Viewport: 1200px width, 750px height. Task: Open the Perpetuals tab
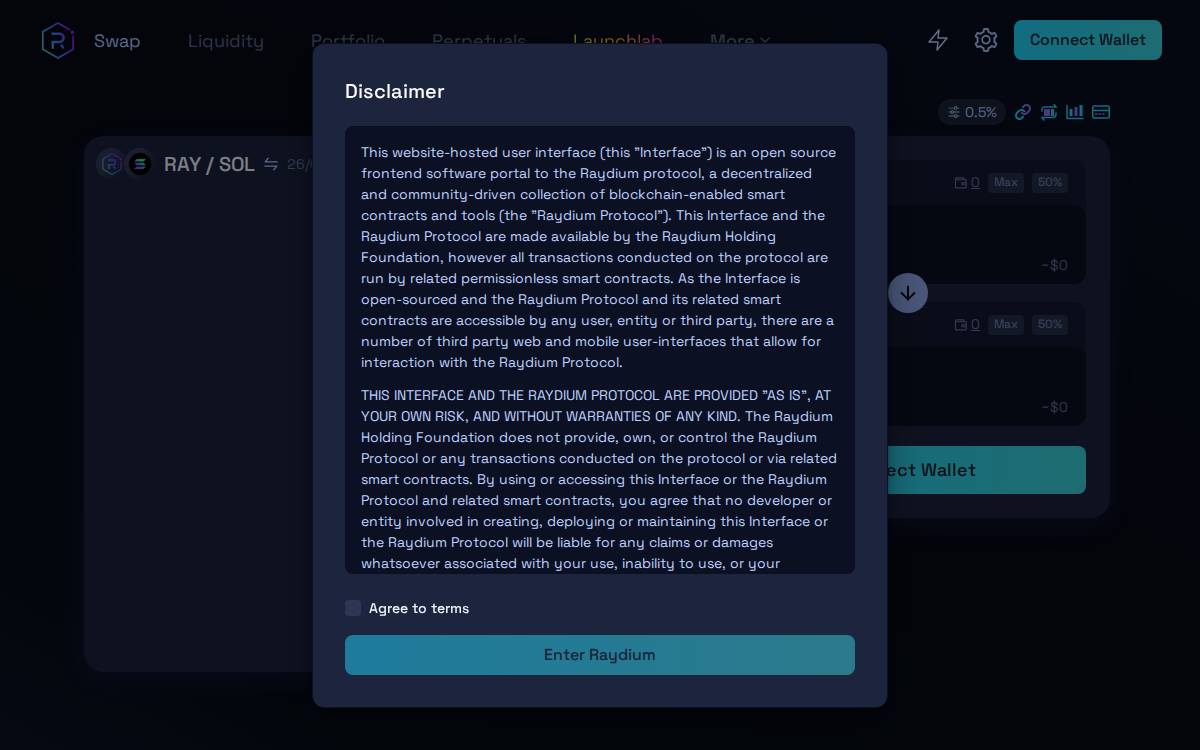tap(479, 38)
